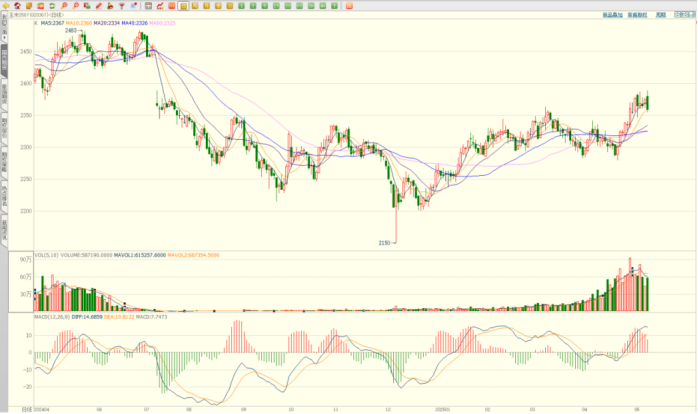Click the rightmost text link at top right
The height and width of the screenshot is (414, 698).
click(x=661, y=16)
